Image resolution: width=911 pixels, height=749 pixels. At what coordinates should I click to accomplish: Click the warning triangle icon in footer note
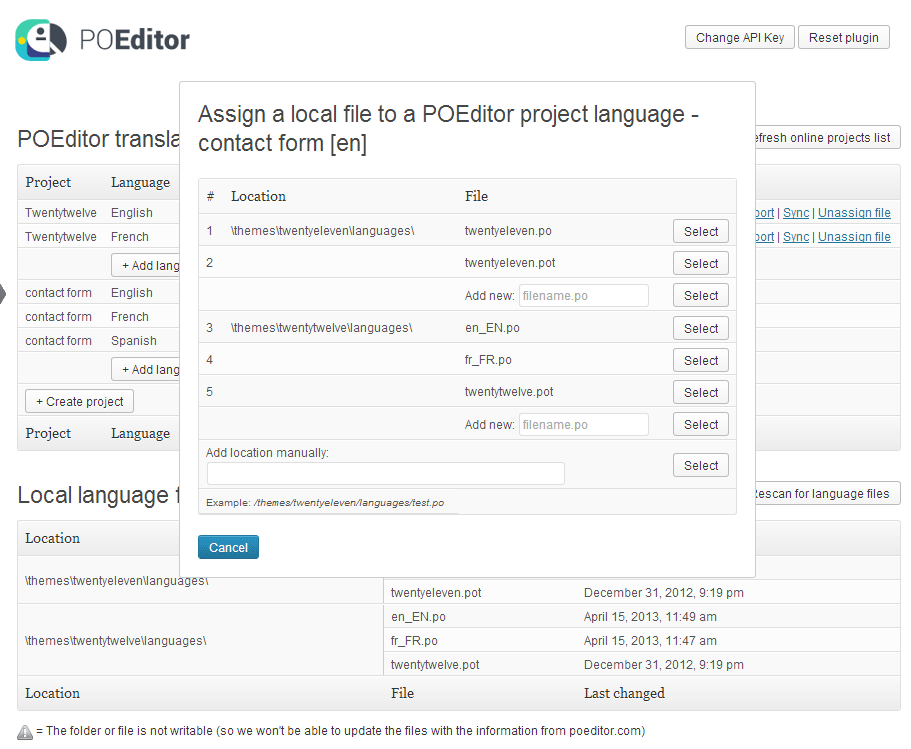coord(25,732)
